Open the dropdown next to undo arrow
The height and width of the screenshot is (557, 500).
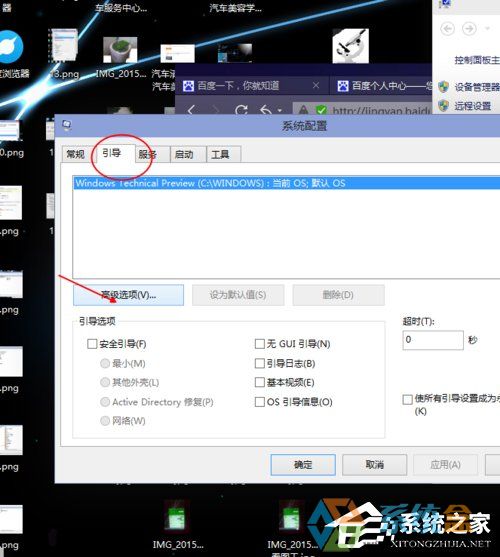280,110
